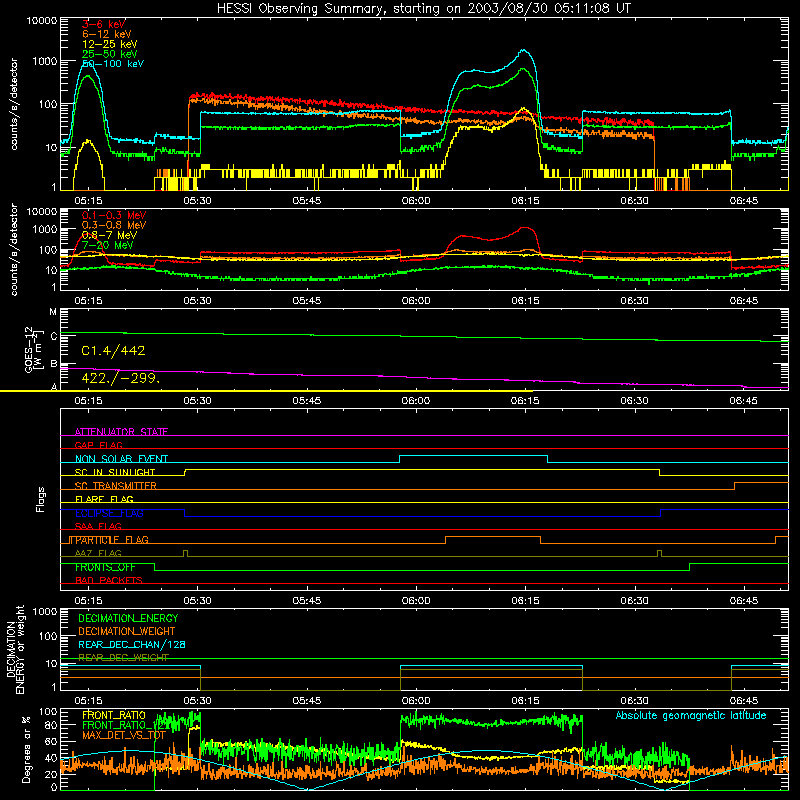Click the REAR_DEC_CHAN/128 legend label
This screenshot has width=800, height=800.
click(132, 644)
